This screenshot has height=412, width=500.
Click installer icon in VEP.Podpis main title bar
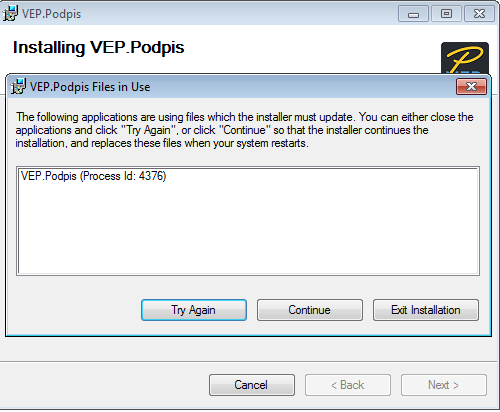pos(10,14)
